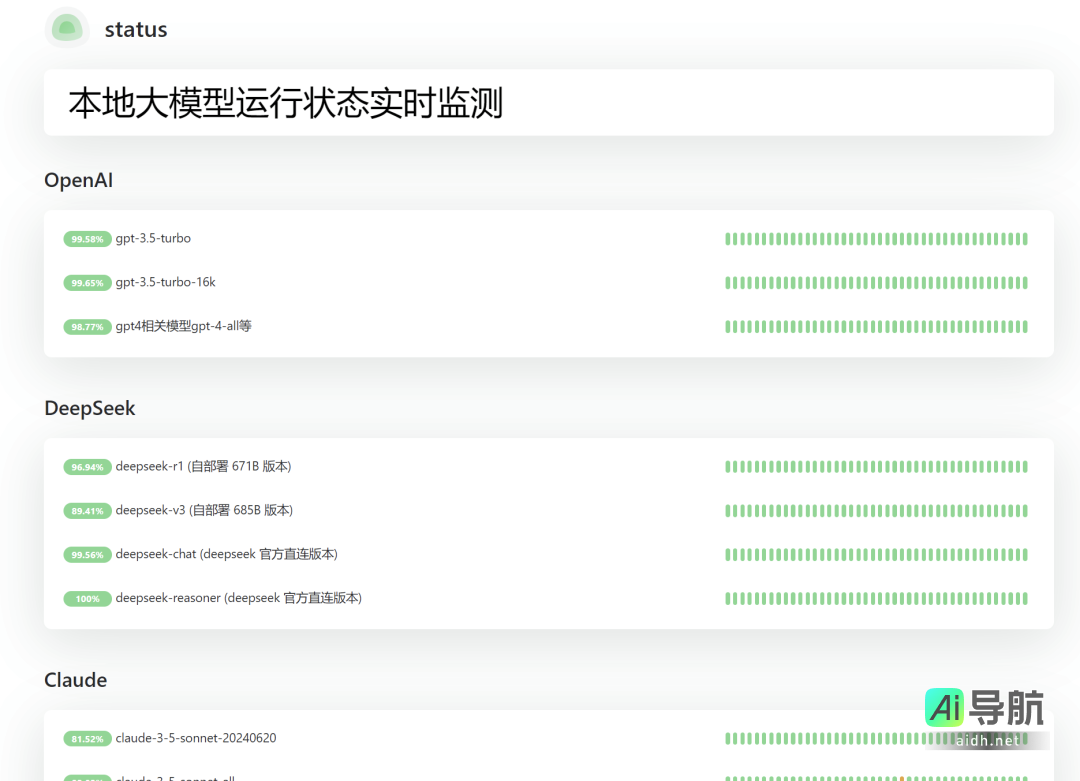Viewport: 1080px width, 781px height.
Task: Click the deepseek-chat heartbeat bar
Action: click(876, 554)
